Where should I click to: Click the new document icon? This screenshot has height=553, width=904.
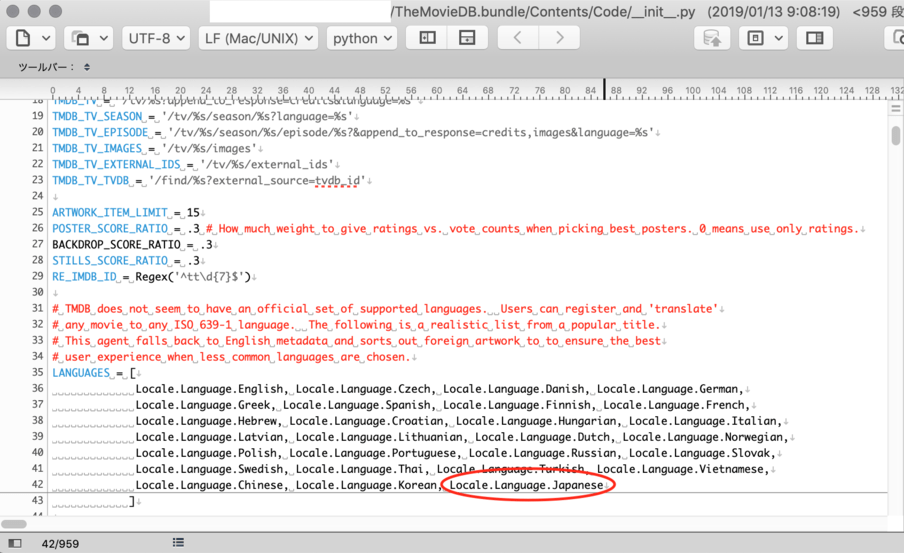(x=23, y=38)
